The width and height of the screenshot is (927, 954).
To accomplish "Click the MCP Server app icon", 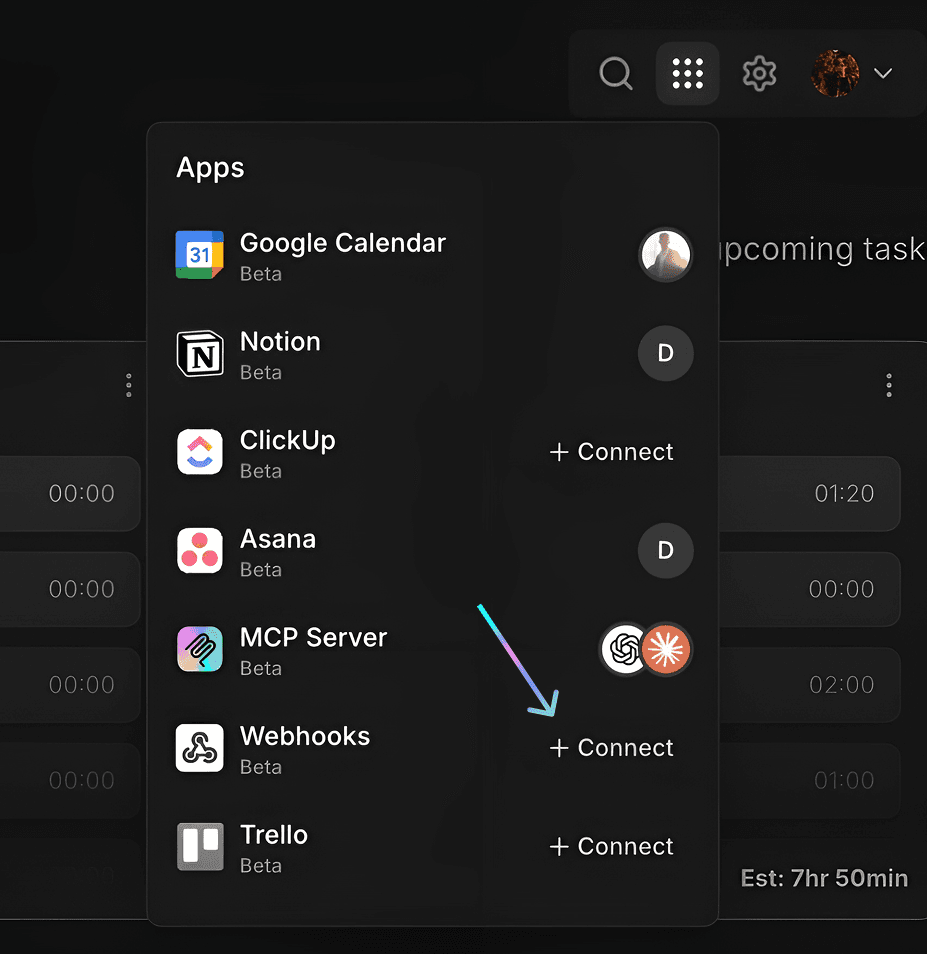I will pos(200,649).
